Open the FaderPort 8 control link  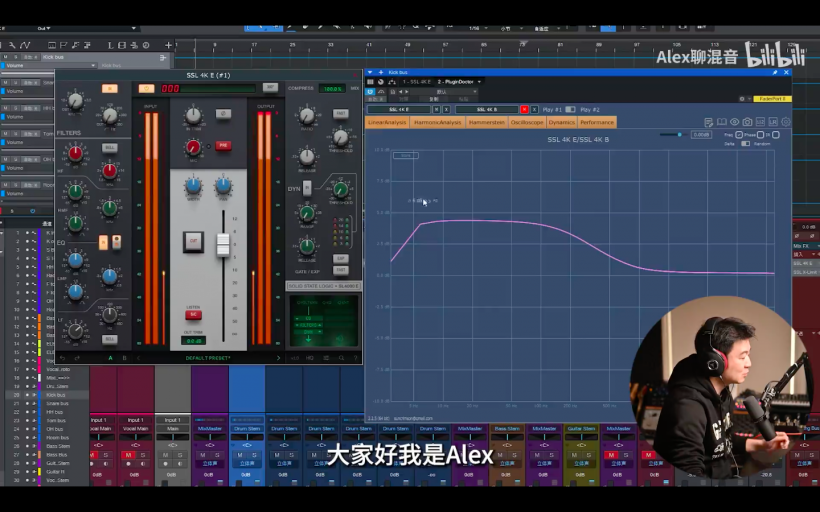click(772, 99)
